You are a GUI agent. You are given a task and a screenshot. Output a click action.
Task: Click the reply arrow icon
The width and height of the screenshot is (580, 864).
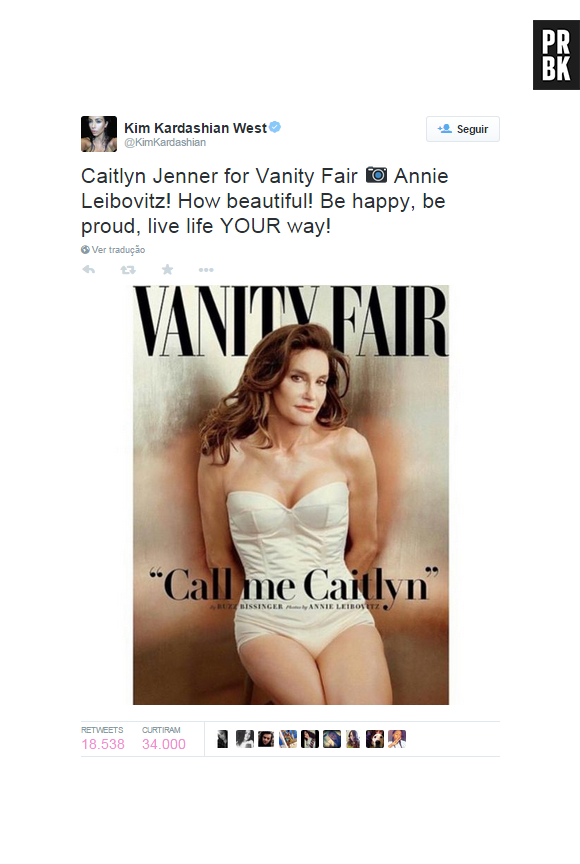coord(88,269)
